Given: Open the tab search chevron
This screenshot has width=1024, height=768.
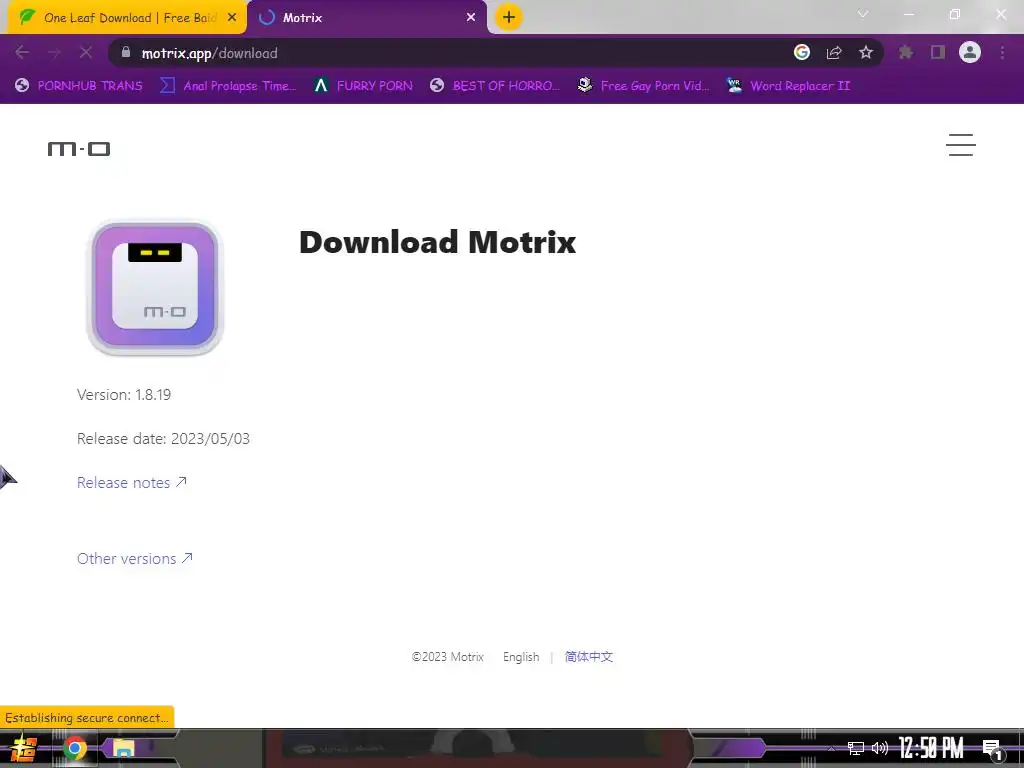Looking at the screenshot, I should (863, 14).
